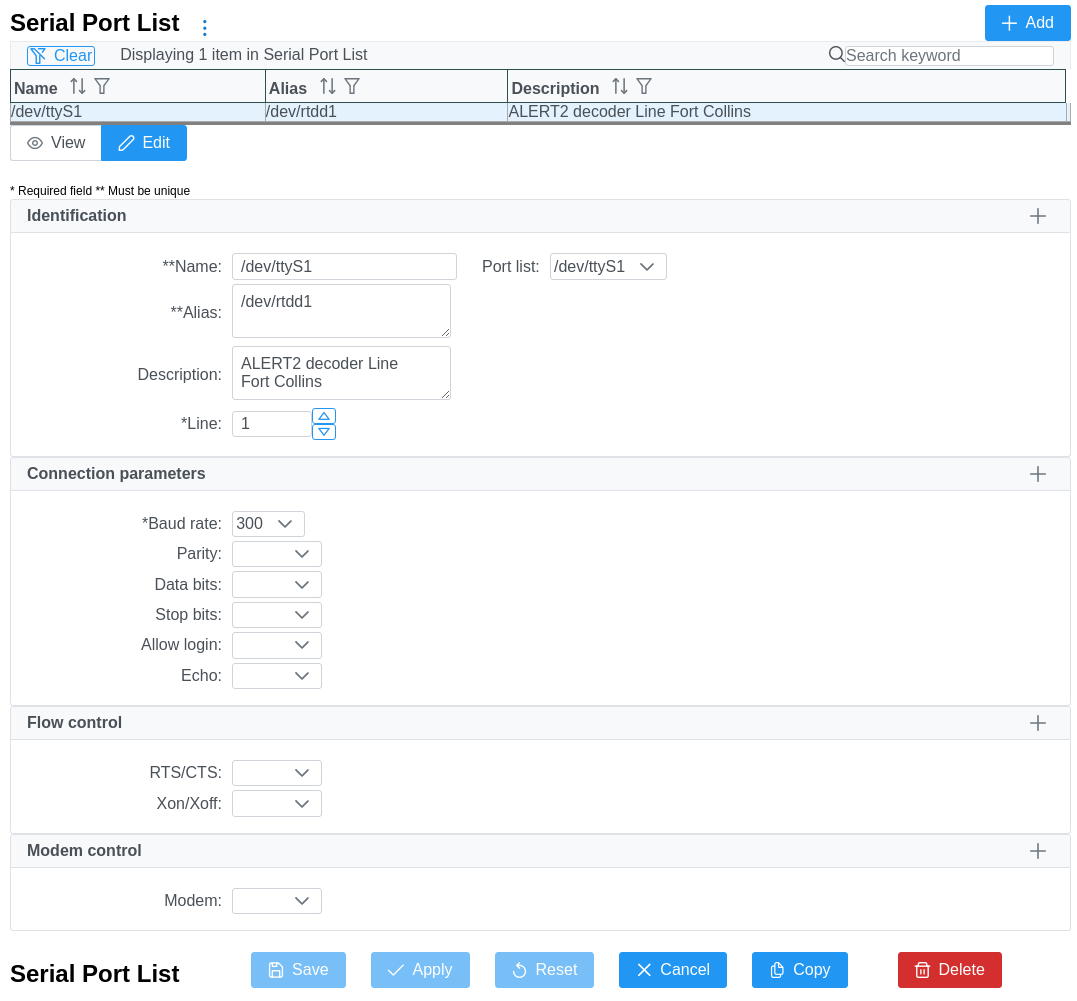
Task: Collapse the Identification section
Action: (x=1038, y=216)
